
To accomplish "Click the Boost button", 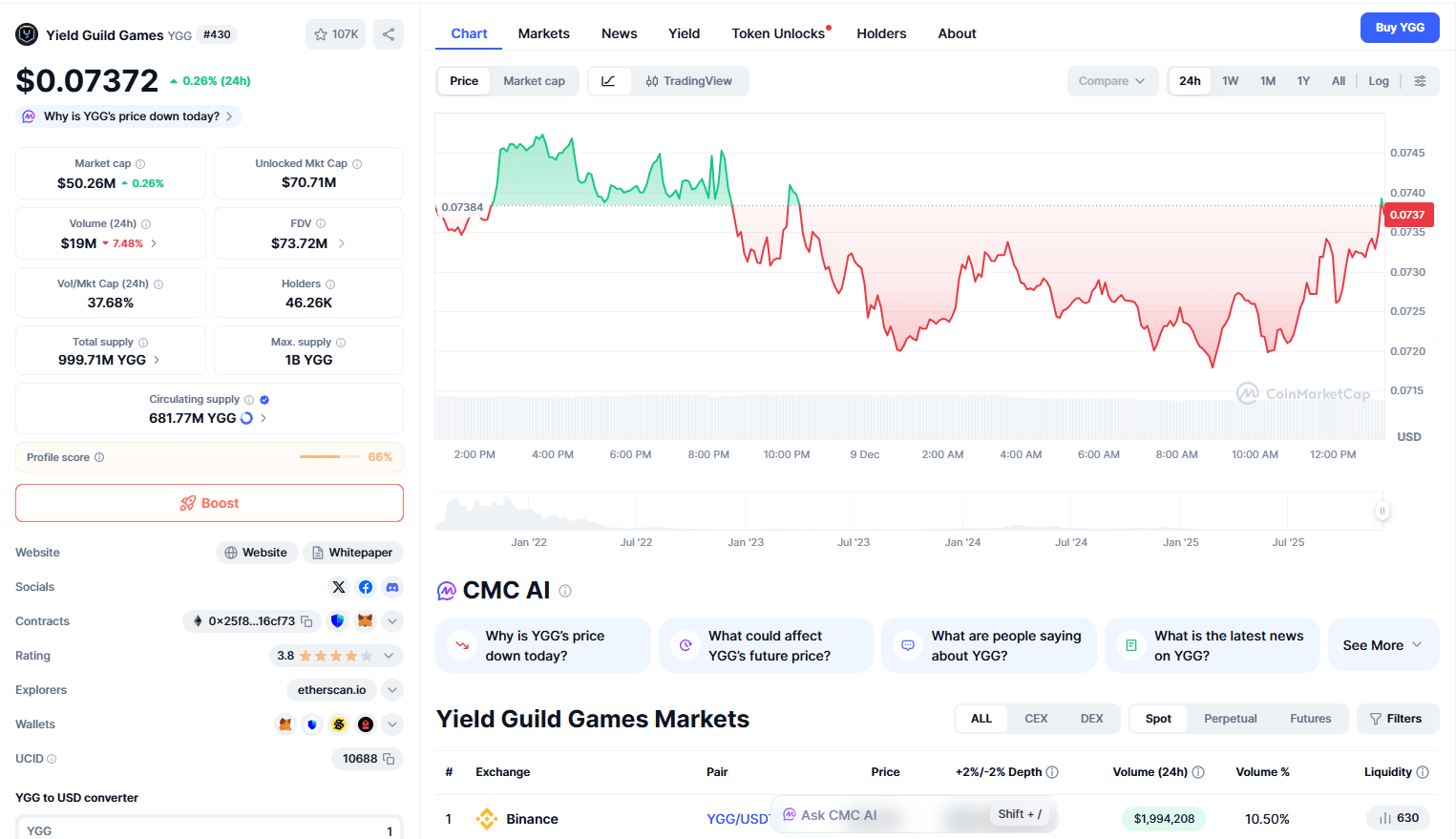I will pos(209,503).
